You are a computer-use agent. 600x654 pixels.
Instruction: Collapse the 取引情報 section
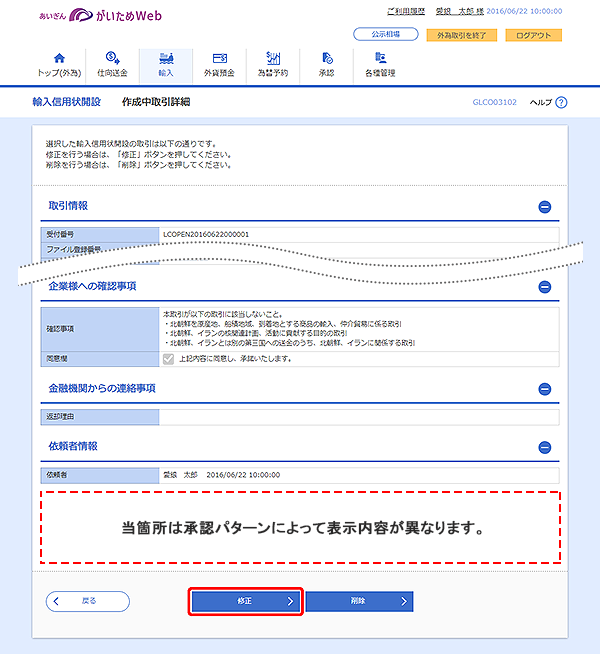click(x=545, y=206)
